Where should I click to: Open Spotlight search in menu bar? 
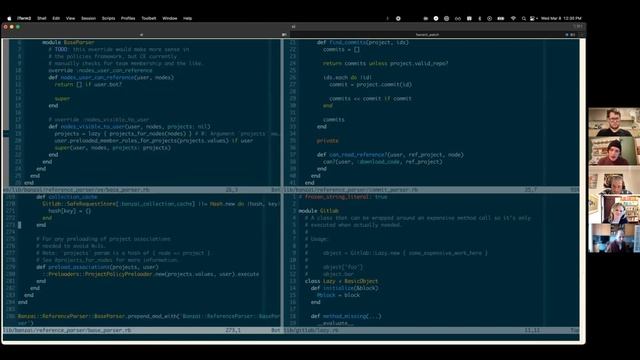click(x=524, y=18)
